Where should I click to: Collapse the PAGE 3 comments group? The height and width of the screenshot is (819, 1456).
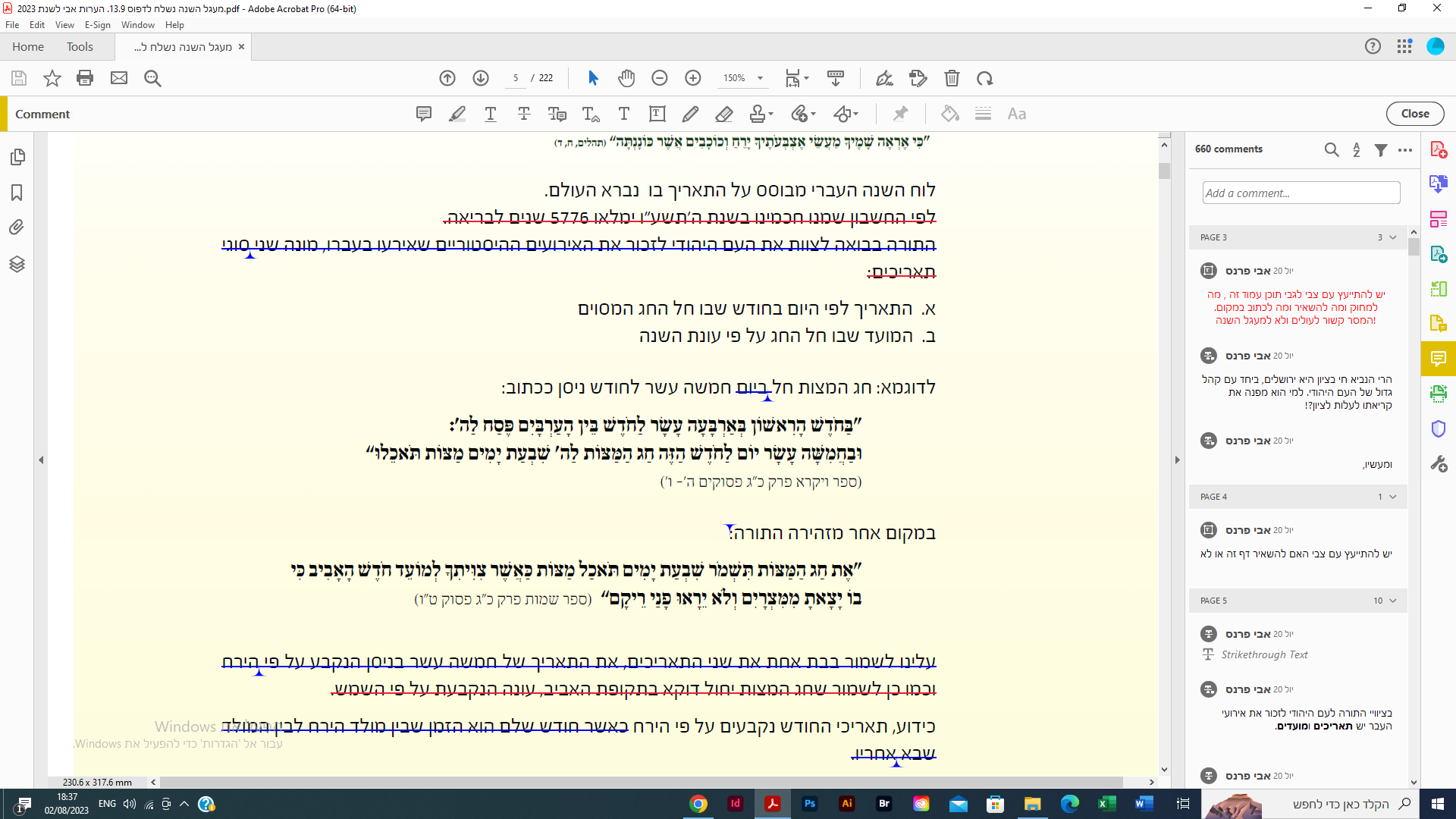click(1393, 237)
